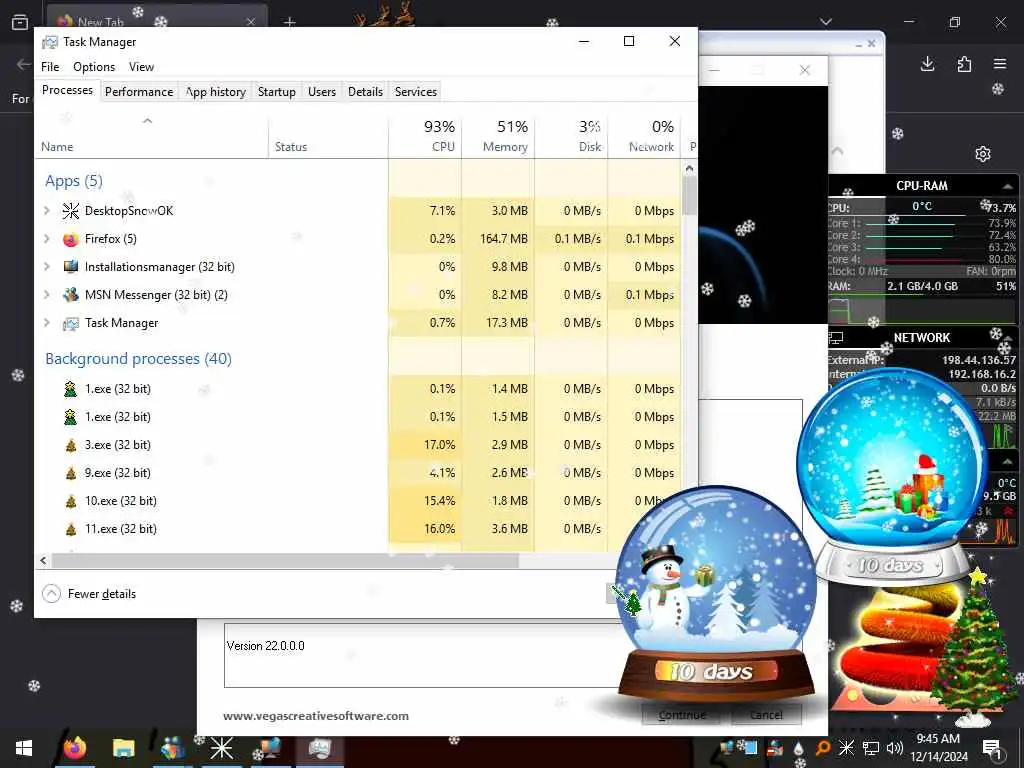Image resolution: width=1024 pixels, height=768 pixels.
Task: Sort processes by the Disk column header
Action: [x=571, y=136]
